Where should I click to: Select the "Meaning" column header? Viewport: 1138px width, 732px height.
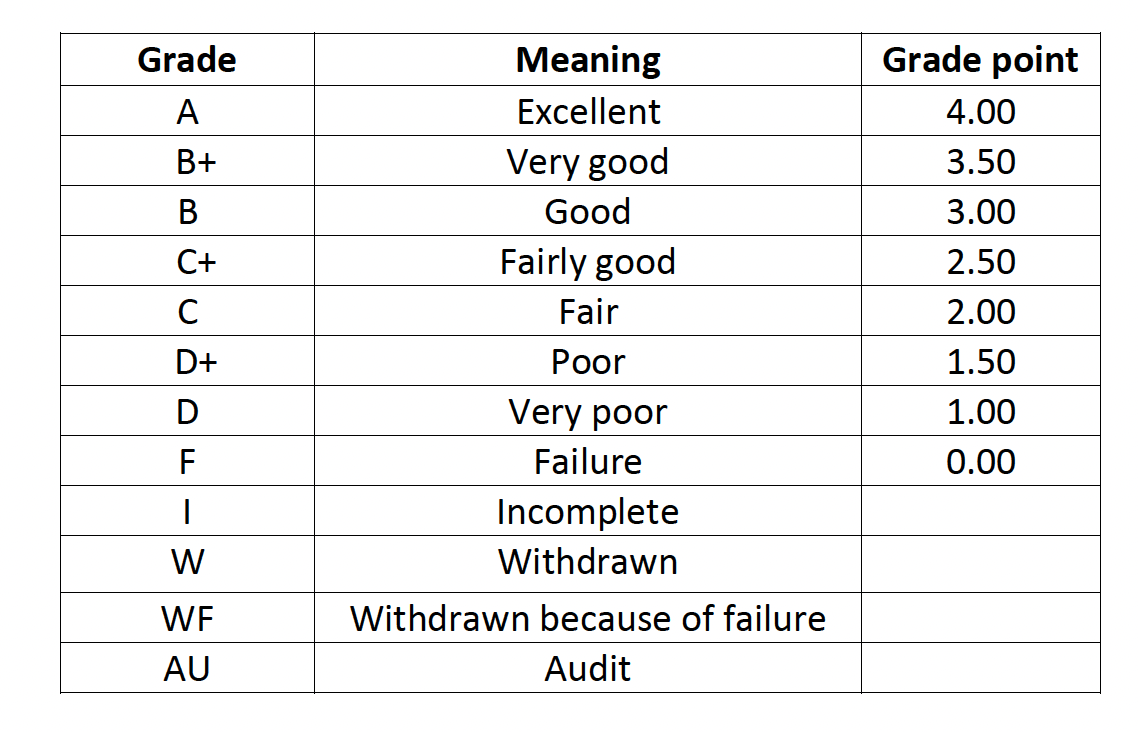(588, 60)
